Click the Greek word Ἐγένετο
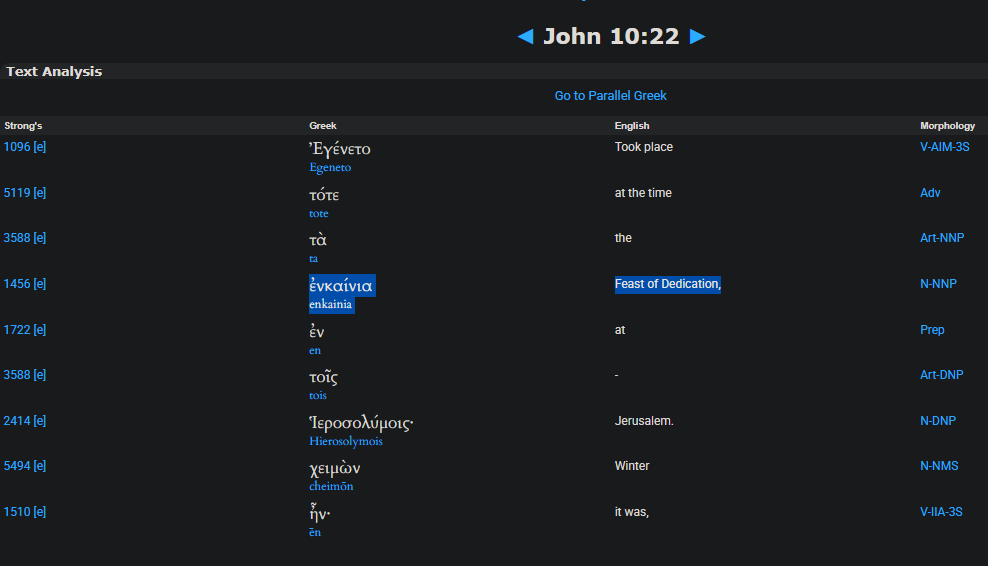 (x=340, y=149)
